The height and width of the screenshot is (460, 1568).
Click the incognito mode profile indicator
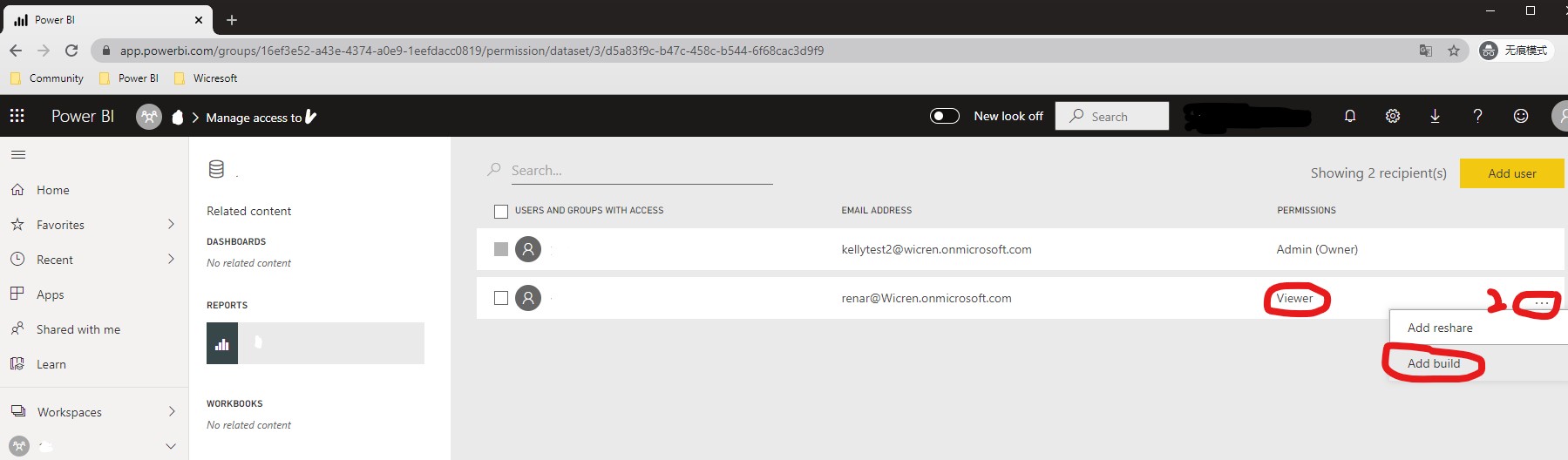1517,51
